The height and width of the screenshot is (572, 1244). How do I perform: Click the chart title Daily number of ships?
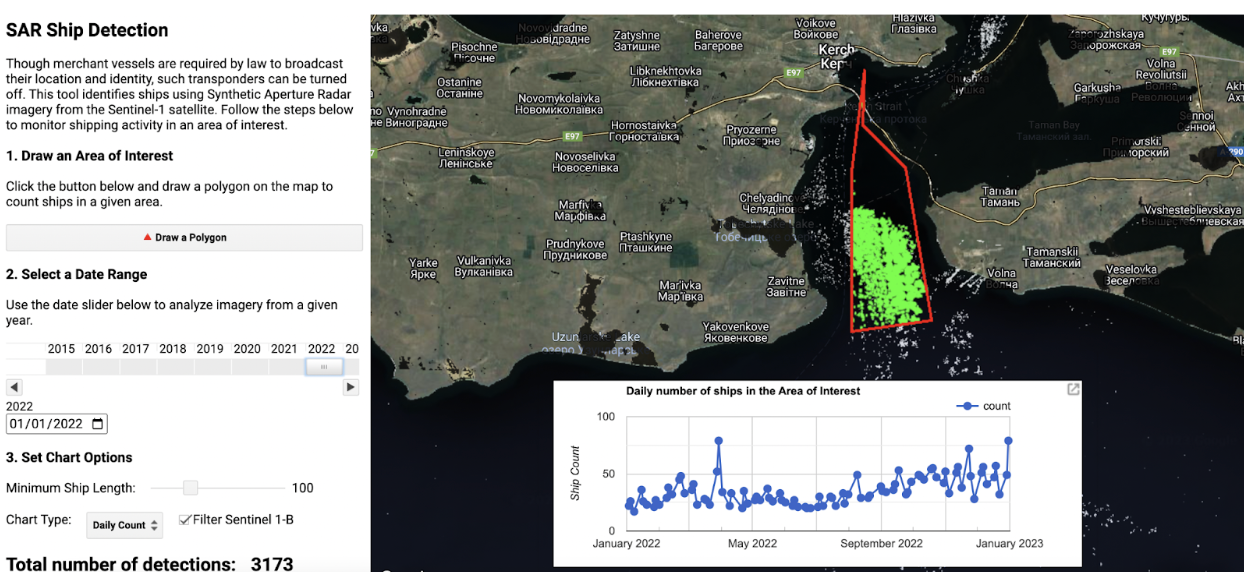pos(743,391)
